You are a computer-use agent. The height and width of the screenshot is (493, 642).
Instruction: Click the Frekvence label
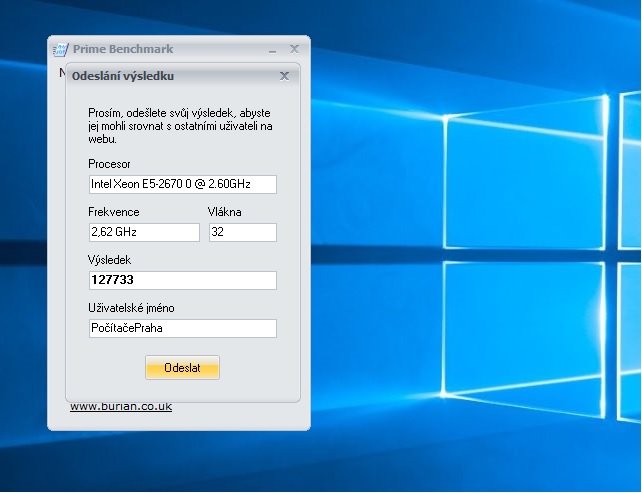pos(113,212)
